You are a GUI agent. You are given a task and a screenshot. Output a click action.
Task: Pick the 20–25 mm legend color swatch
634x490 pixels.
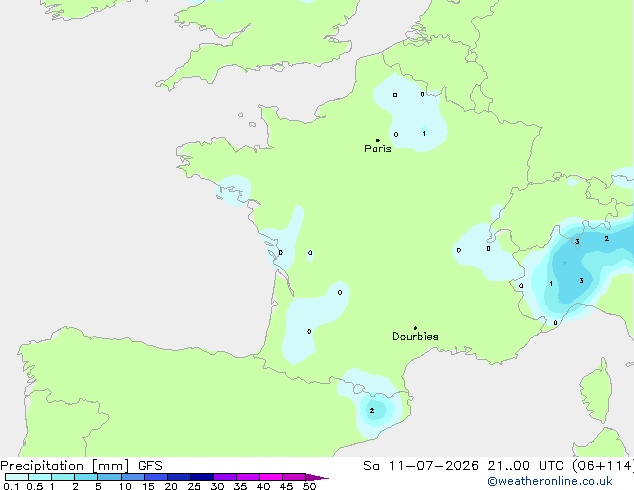(178, 477)
